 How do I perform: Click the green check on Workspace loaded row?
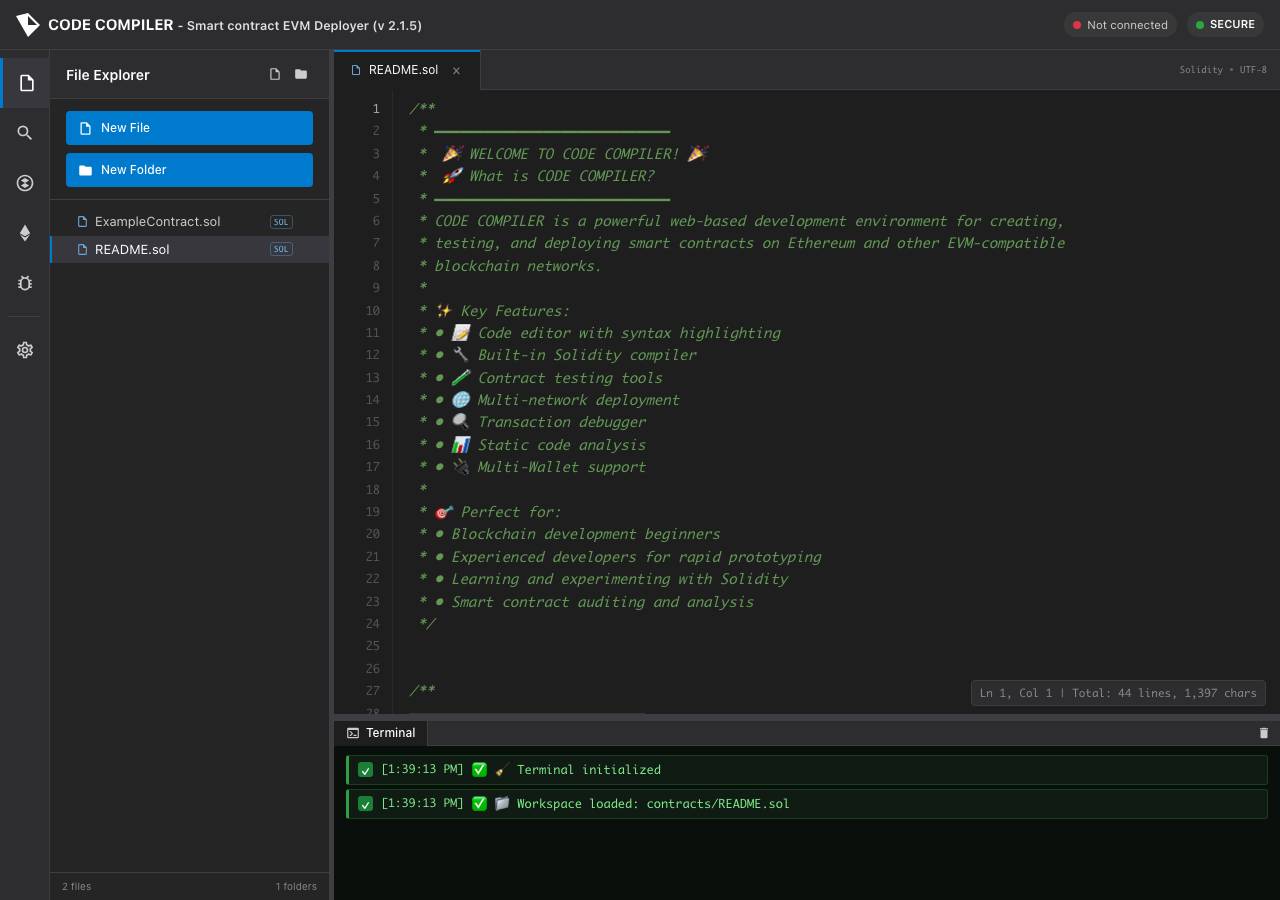coord(365,804)
